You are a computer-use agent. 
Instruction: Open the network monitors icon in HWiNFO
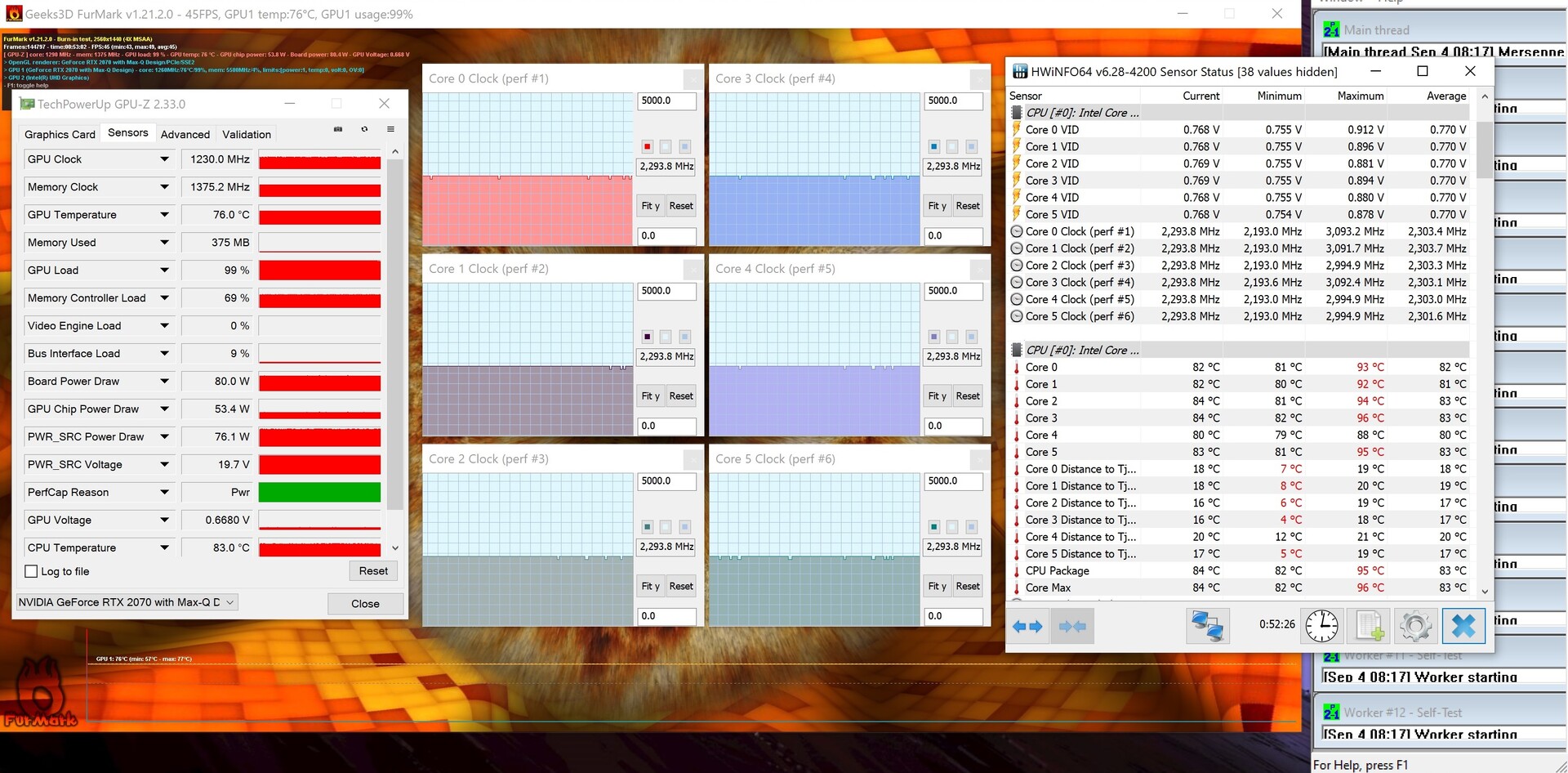(x=1207, y=627)
